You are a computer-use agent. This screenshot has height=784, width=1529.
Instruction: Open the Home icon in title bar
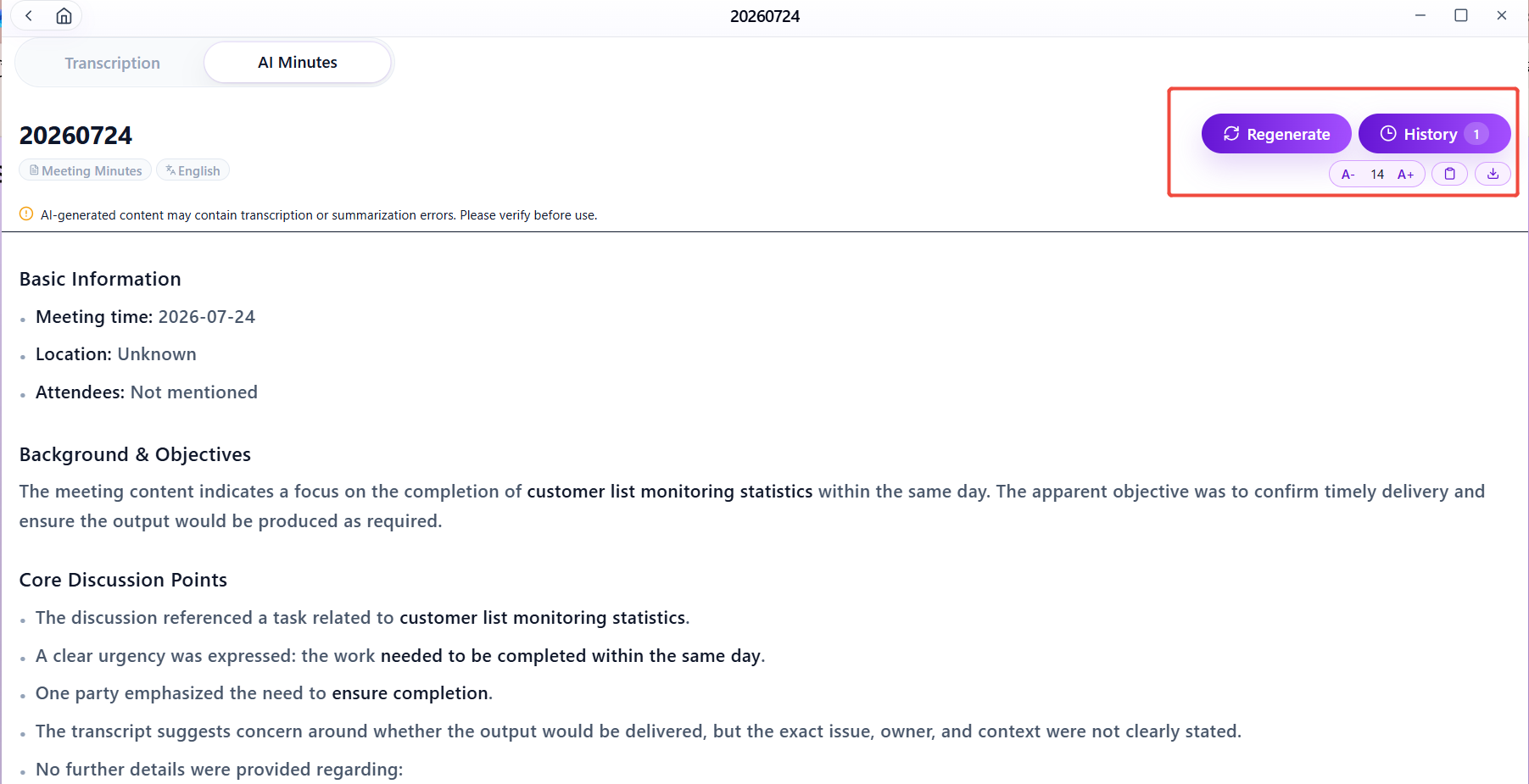tap(64, 16)
